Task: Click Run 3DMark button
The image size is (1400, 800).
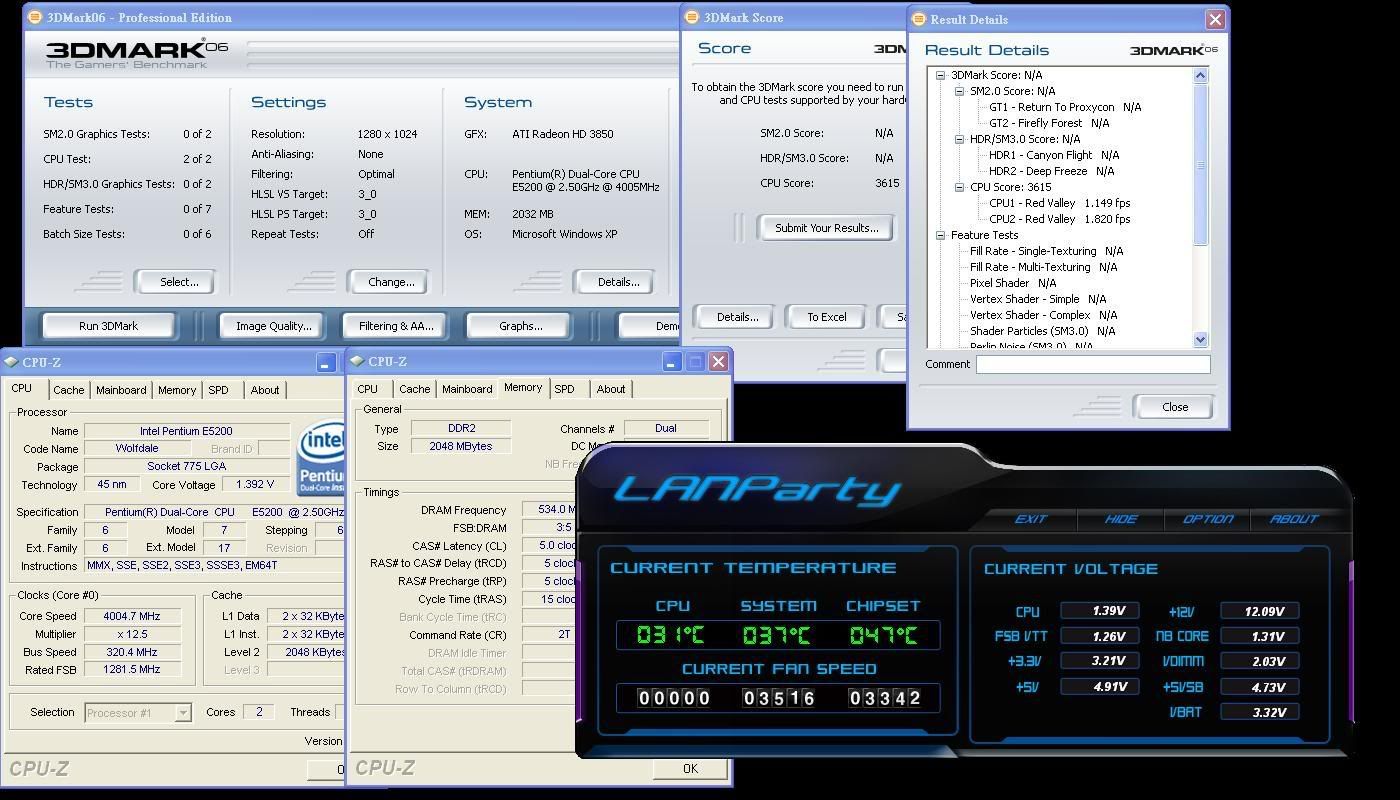Action: pos(108,326)
